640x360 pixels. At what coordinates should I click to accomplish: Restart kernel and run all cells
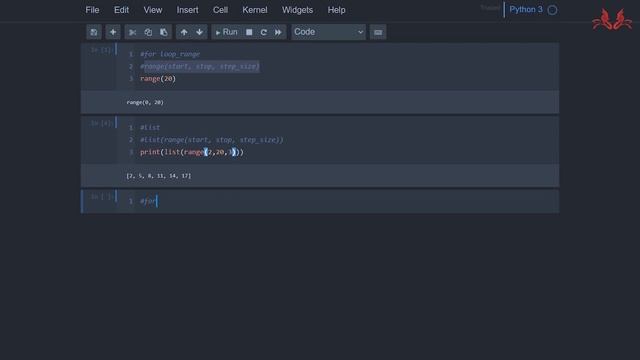coord(278,32)
